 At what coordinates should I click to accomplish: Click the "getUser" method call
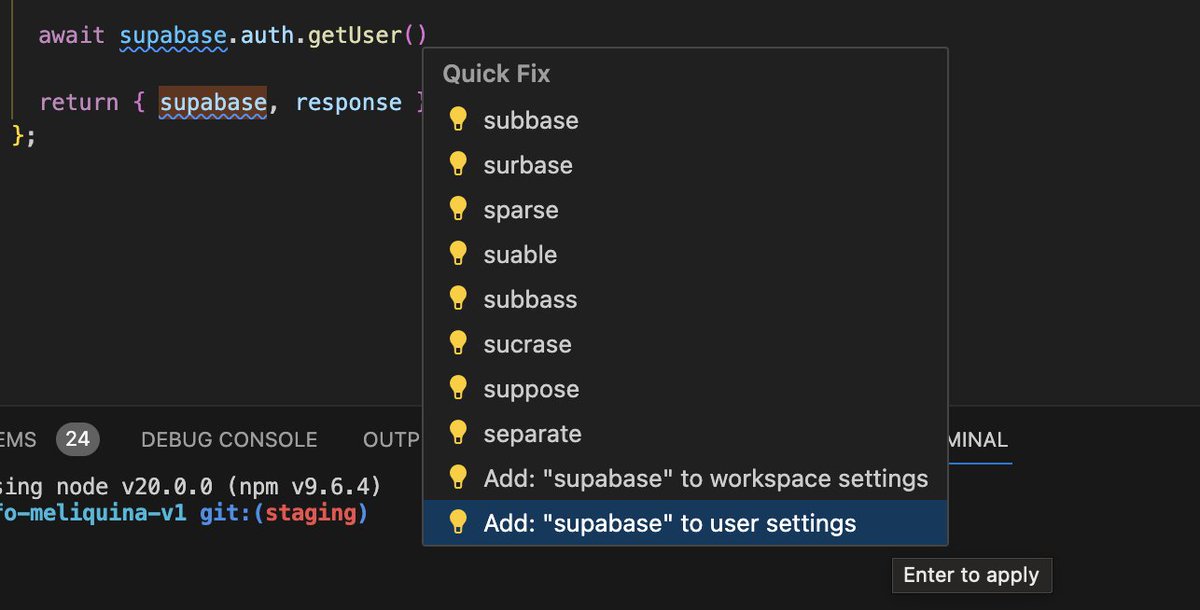click(x=354, y=37)
